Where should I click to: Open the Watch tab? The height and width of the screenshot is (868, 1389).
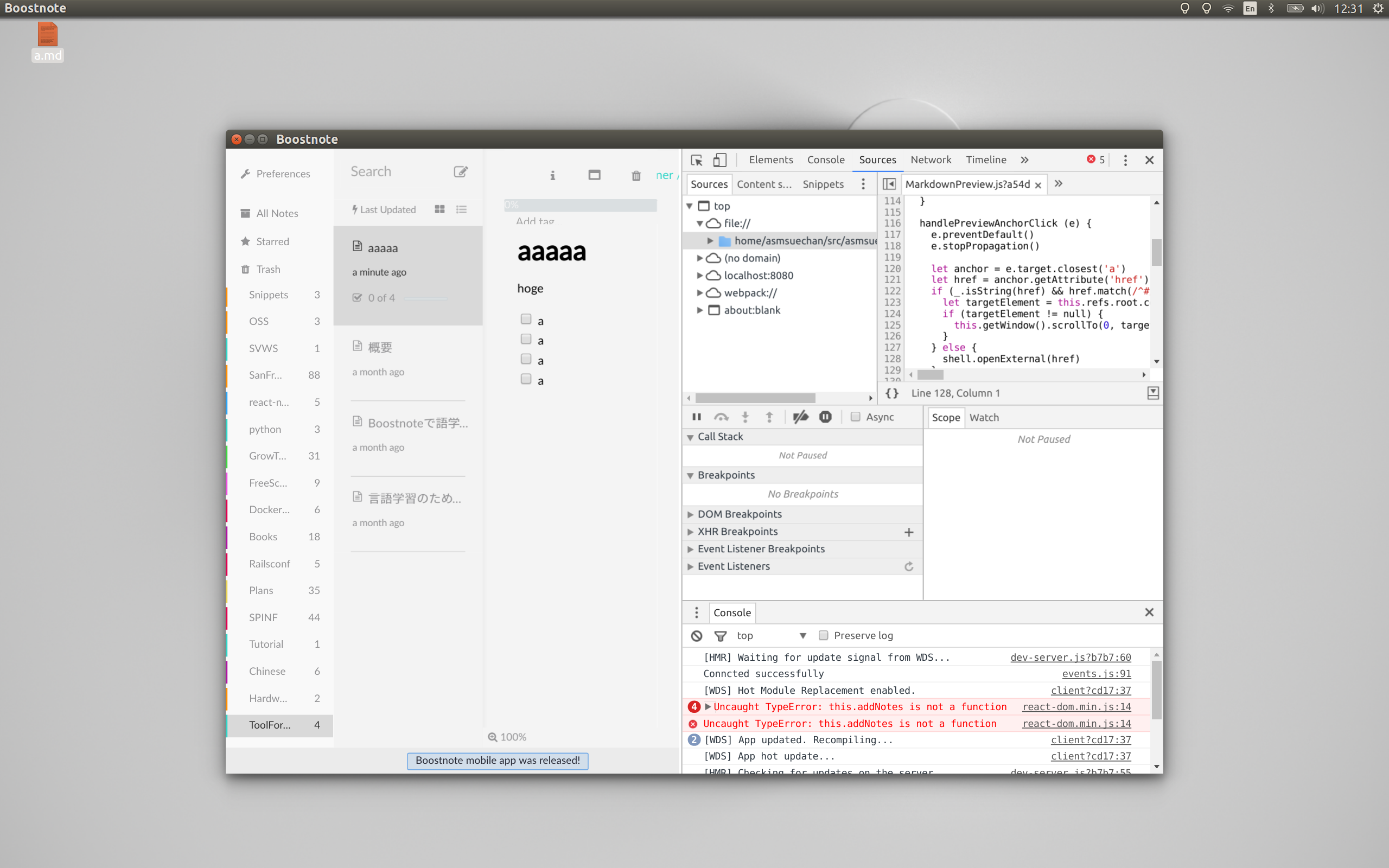pos(984,418)
